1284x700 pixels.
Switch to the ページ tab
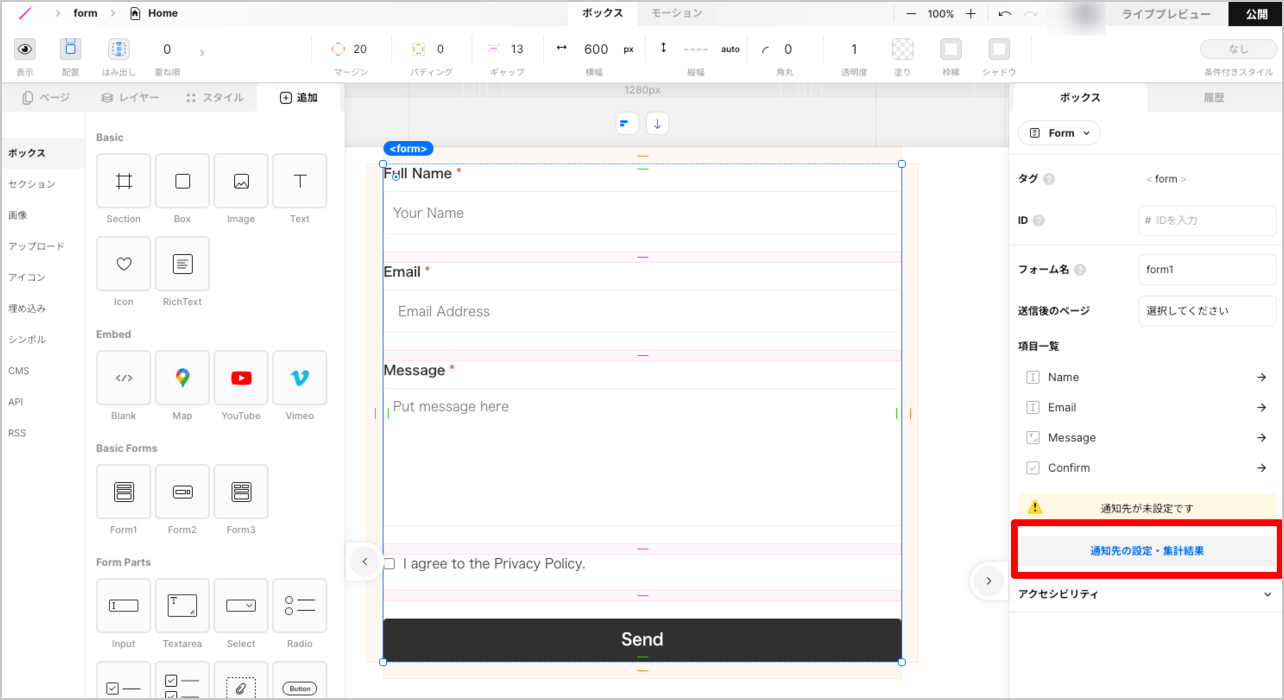click(x=46, y=97)
